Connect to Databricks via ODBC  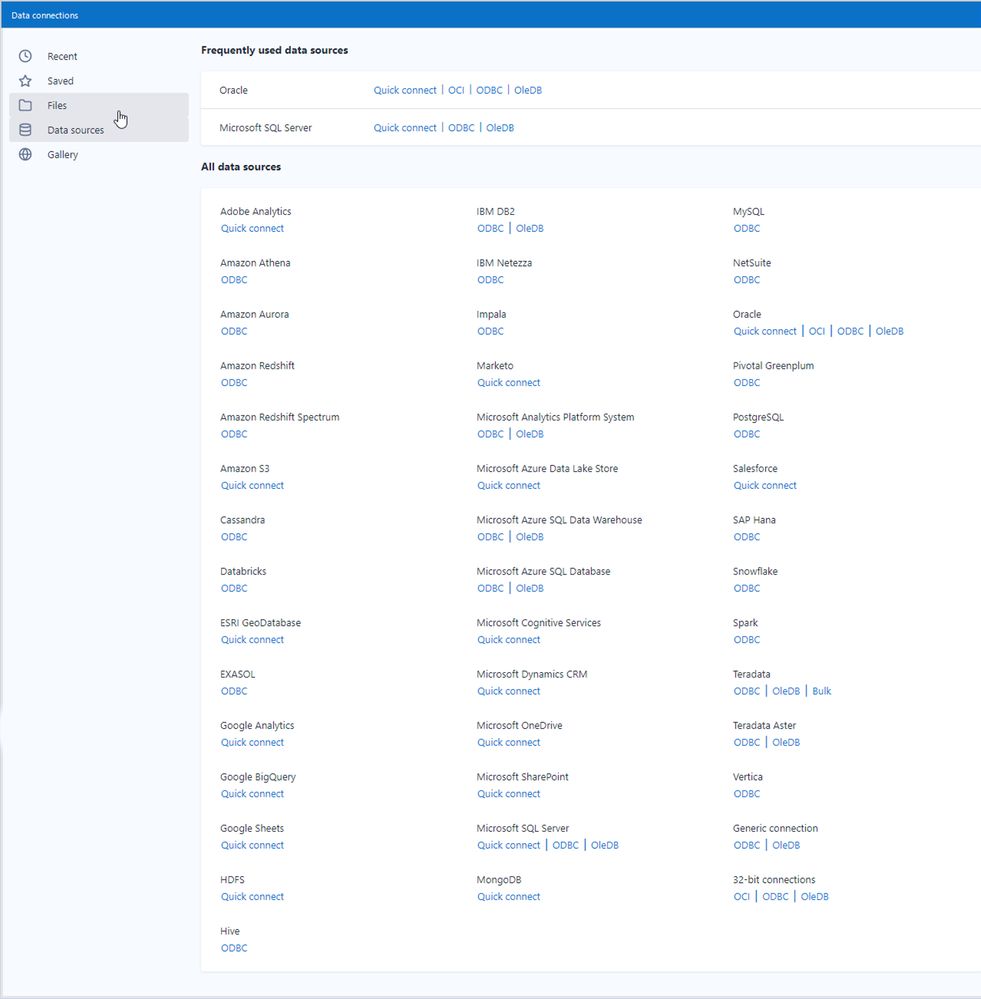(234, 589)
